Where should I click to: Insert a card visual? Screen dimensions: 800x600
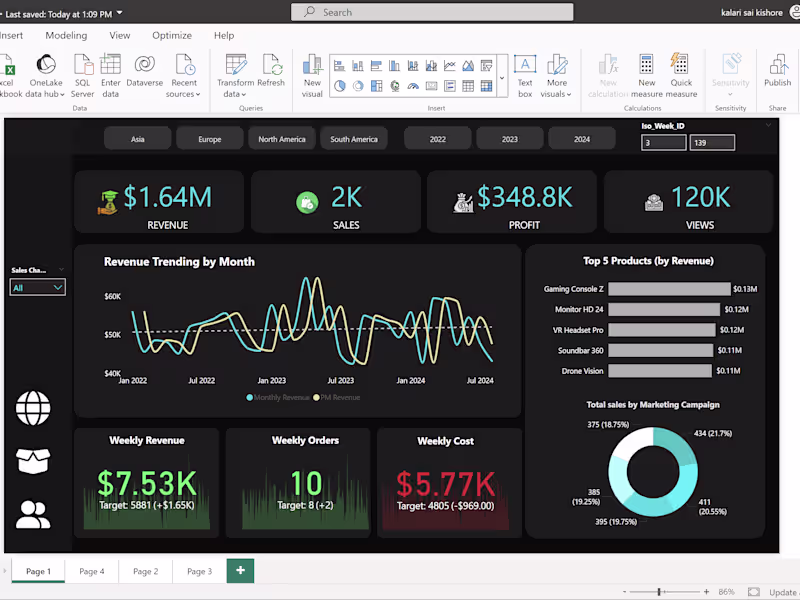(431, 86)
